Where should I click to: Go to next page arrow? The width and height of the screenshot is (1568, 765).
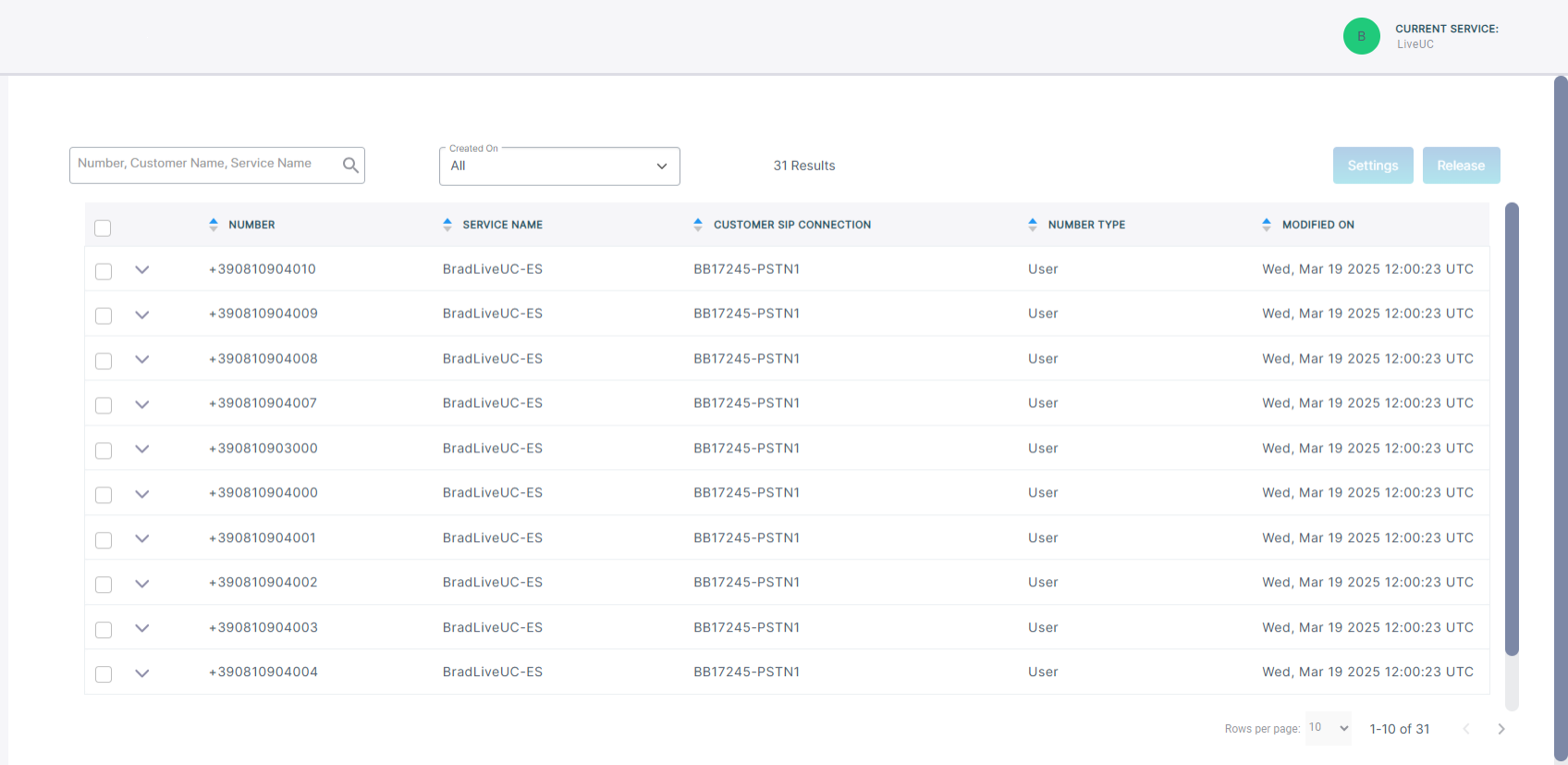click(1501, 729)
